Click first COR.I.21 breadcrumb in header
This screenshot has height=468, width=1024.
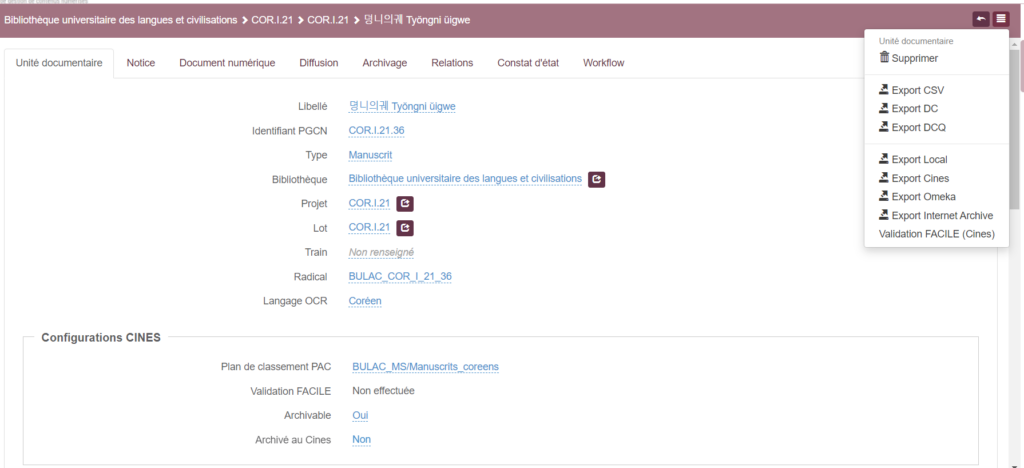click(272, 20)
